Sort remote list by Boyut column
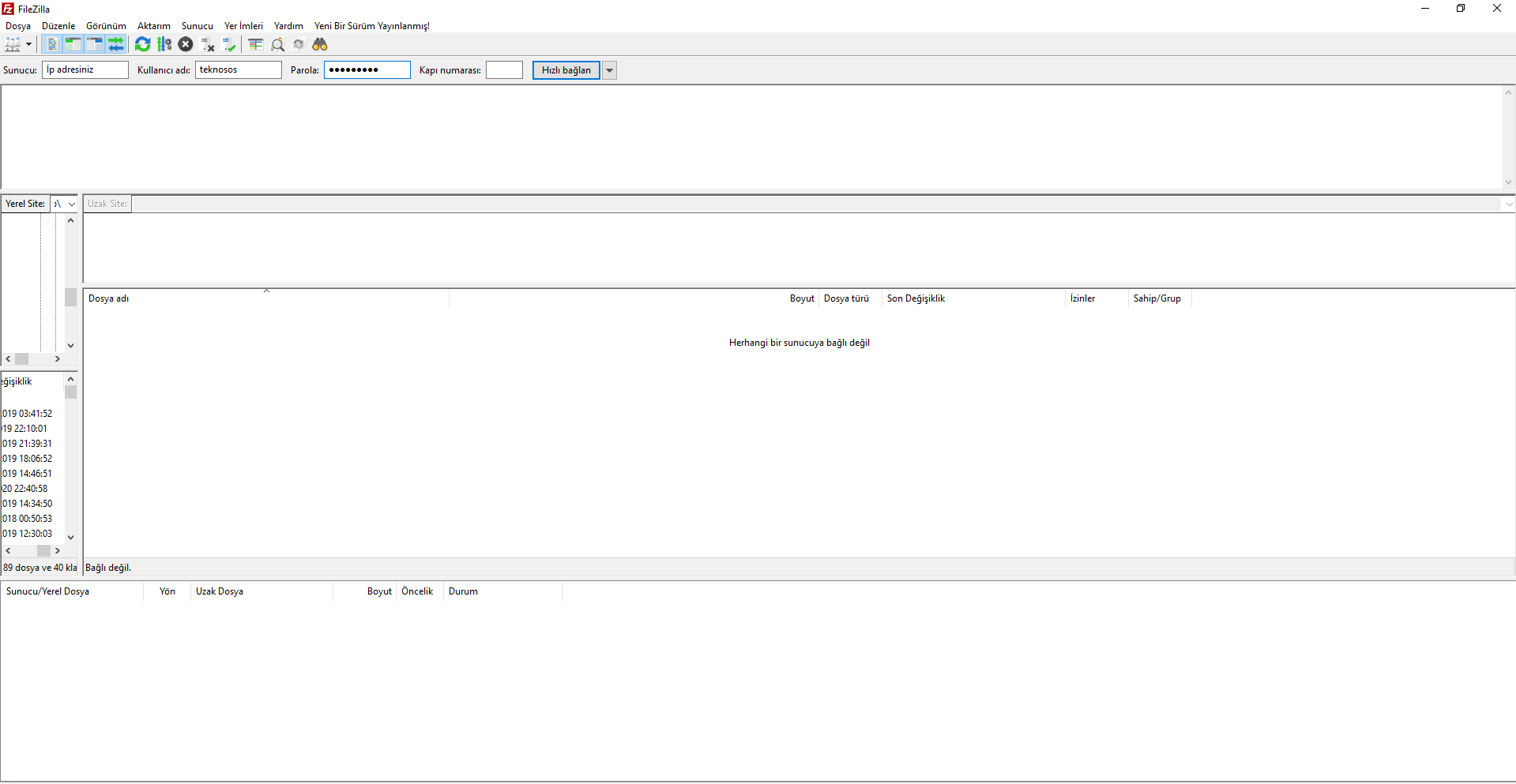This screenshot has width=1516, height=784. pos(634,298)
